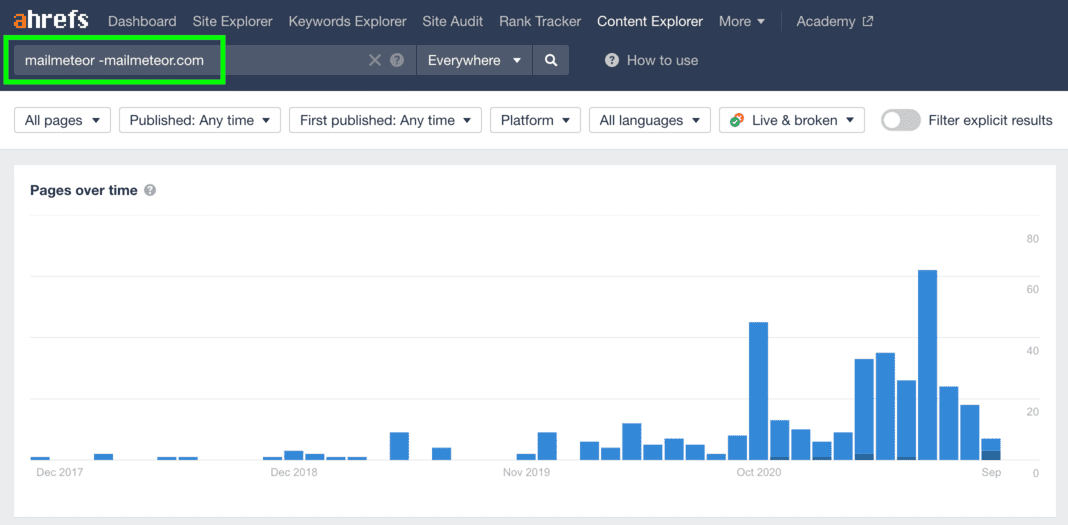The height and width of the screenshot is (525, 1068).
Task: Click the help icon in the search box
Action: click(x=397, y=60)
